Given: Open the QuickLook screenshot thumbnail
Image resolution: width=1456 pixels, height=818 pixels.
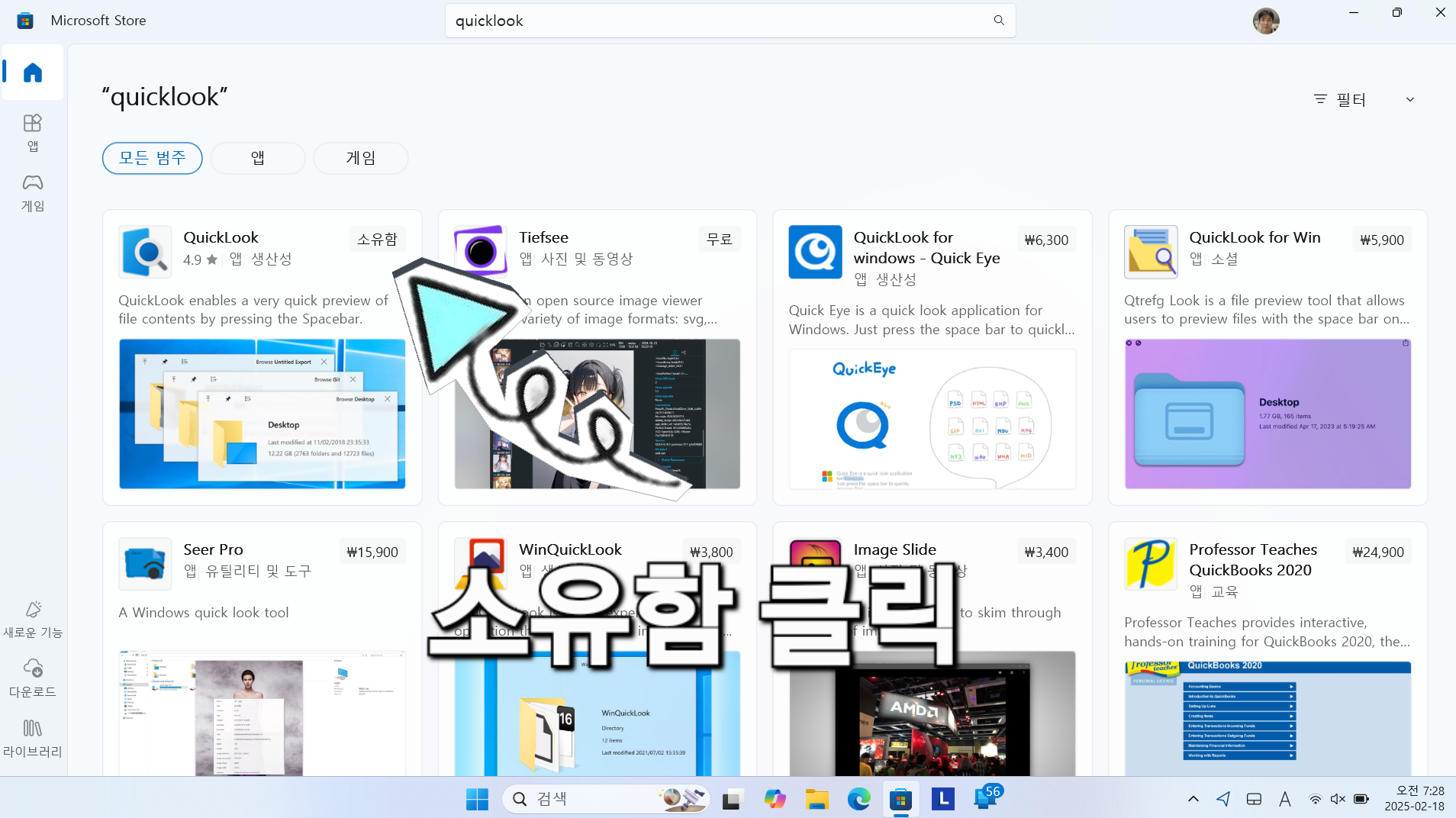Looking at the screenshot, I should [x=262, y=414].
